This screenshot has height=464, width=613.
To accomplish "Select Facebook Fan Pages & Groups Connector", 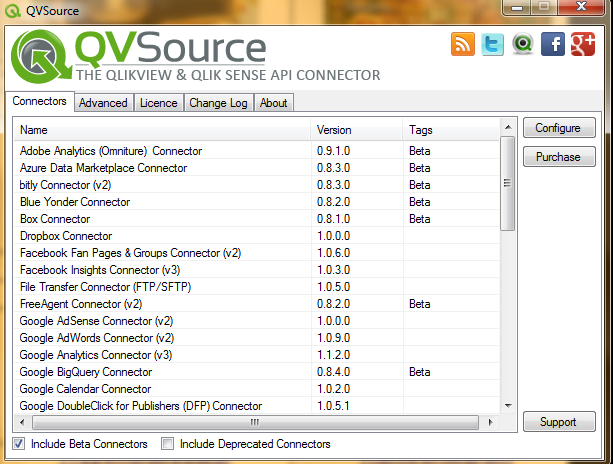I will click(257, 253).
